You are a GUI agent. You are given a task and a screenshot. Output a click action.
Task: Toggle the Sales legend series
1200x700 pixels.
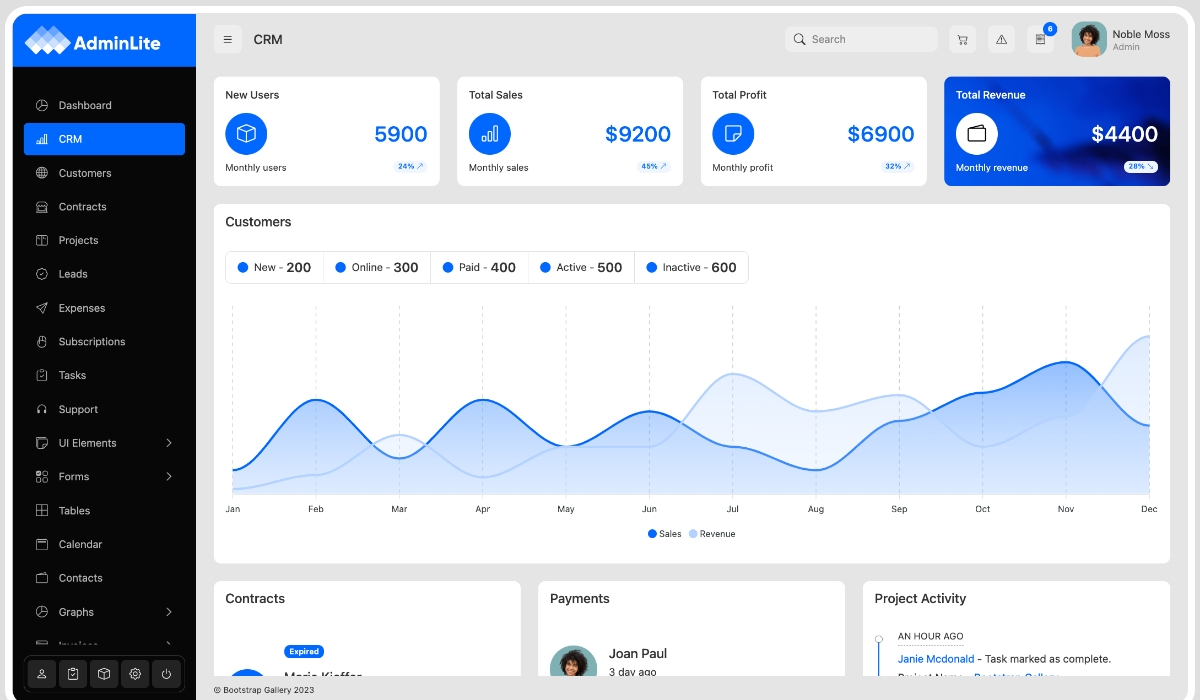point(665,534)
